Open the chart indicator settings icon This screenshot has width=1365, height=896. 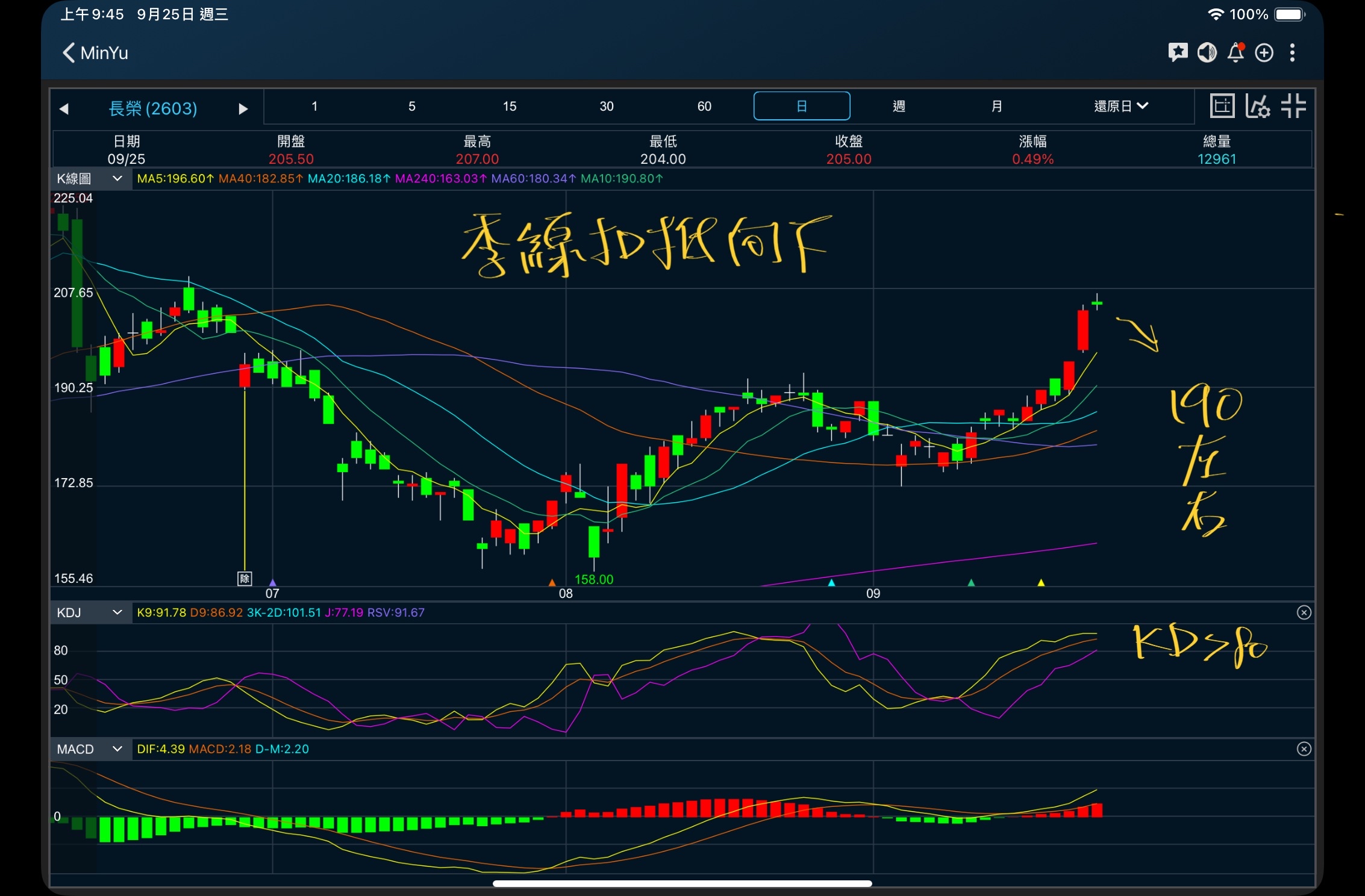(1257, 107)
